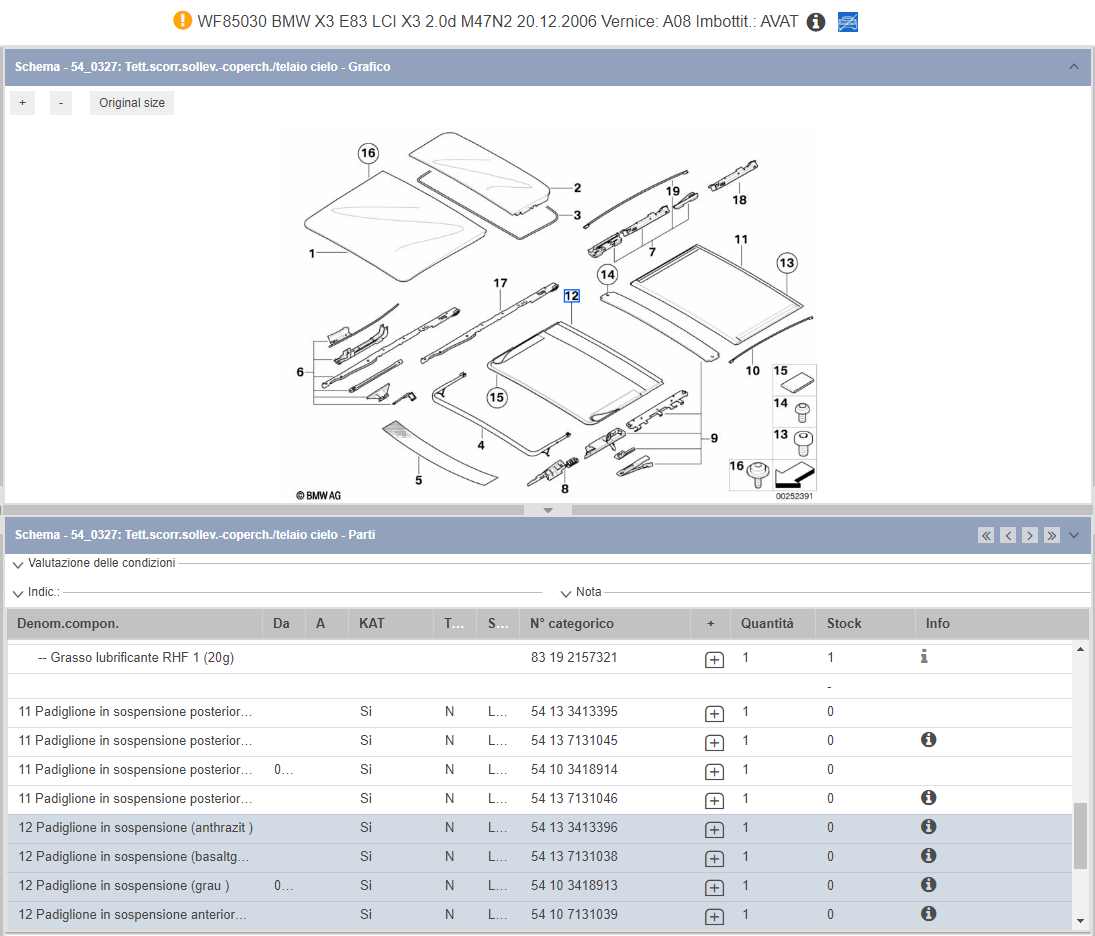Screen dimensions: 1095x936
Task: Add part 54 13 7131038 with plus icon
Action: pos(714,858)
